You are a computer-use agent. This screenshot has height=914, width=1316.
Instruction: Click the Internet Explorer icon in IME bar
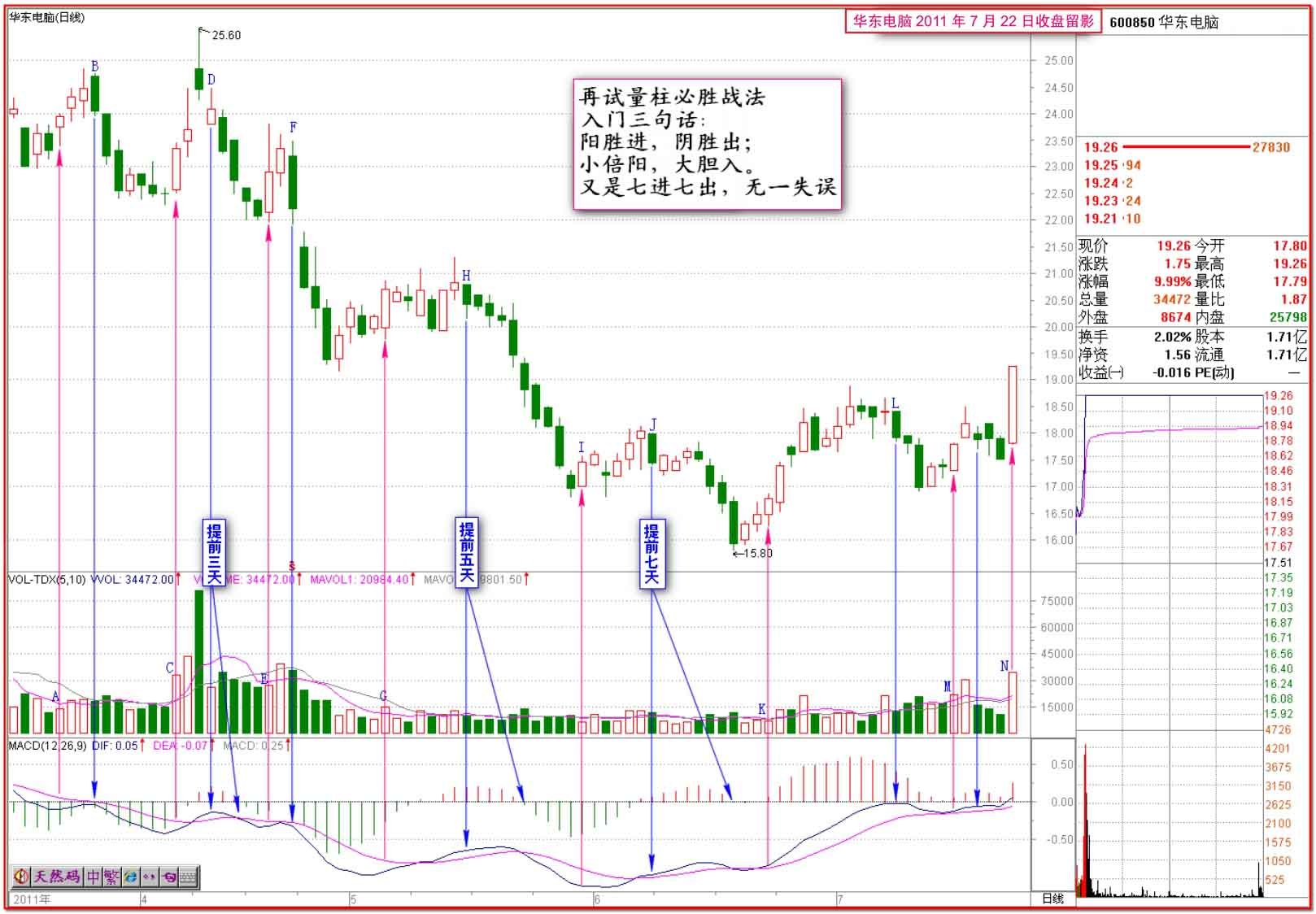point(130,877)
